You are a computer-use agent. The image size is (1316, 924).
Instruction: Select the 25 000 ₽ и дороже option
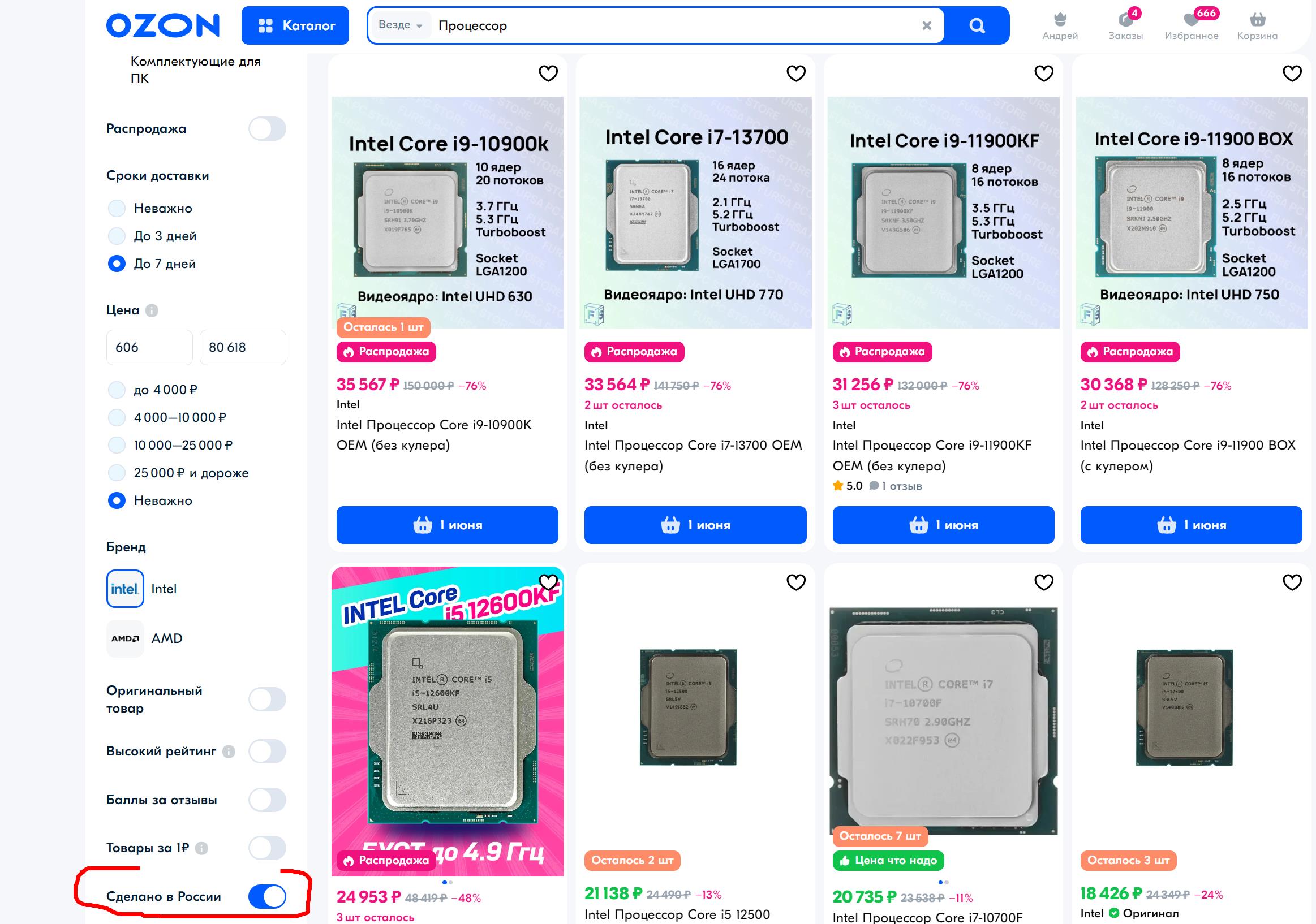[x=117, y=473]
